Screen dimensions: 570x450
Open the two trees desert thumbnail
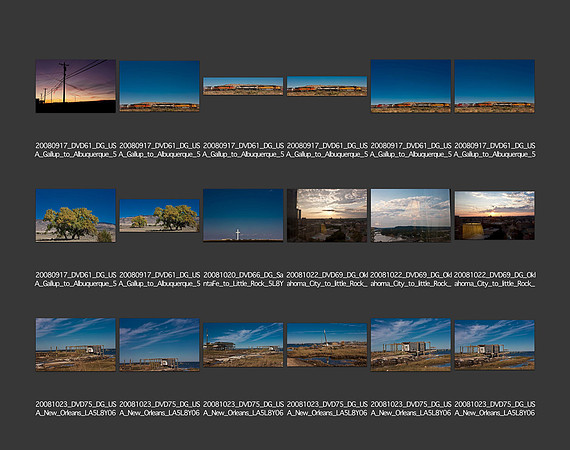160,216
